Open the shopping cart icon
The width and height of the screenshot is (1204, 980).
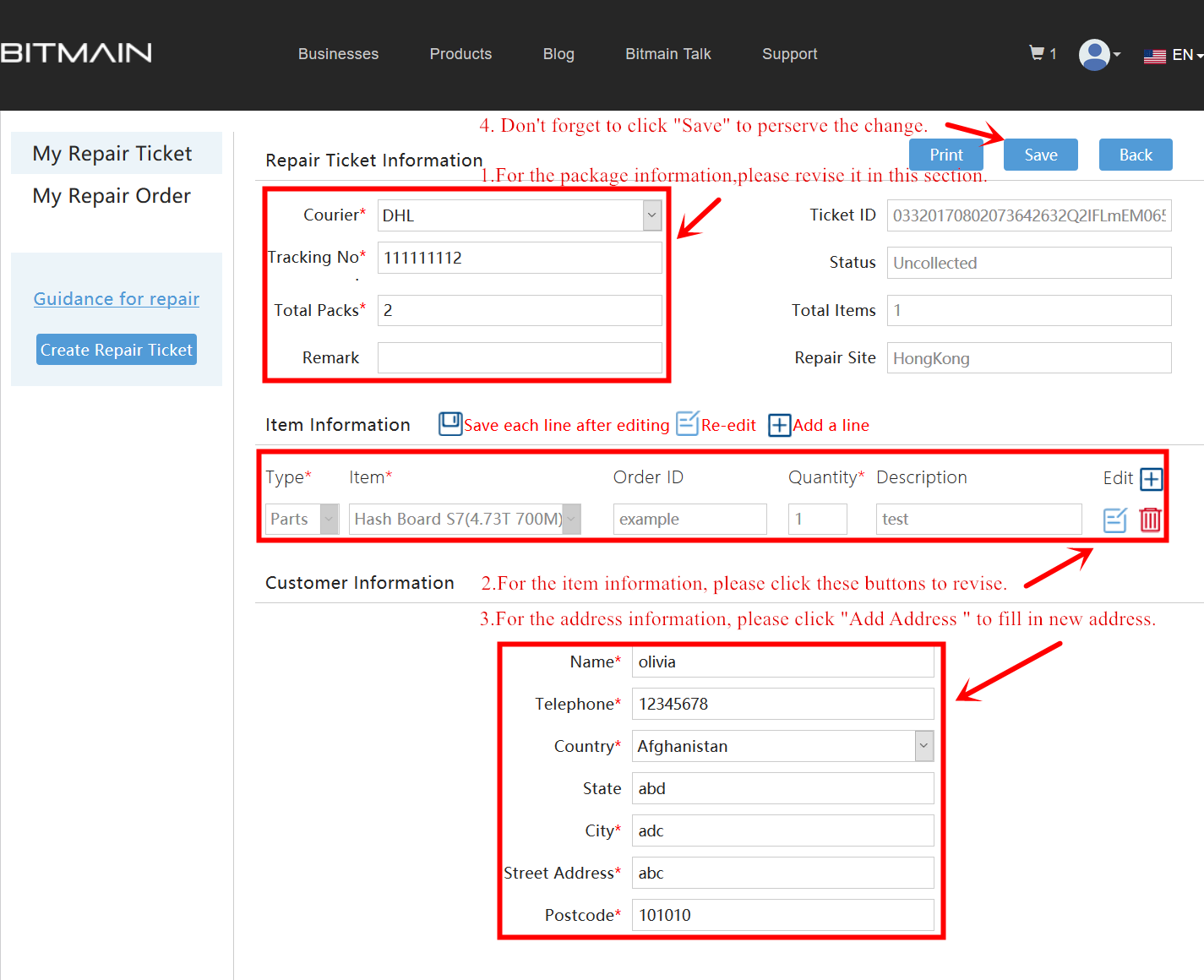click(x=1037, y=52)
